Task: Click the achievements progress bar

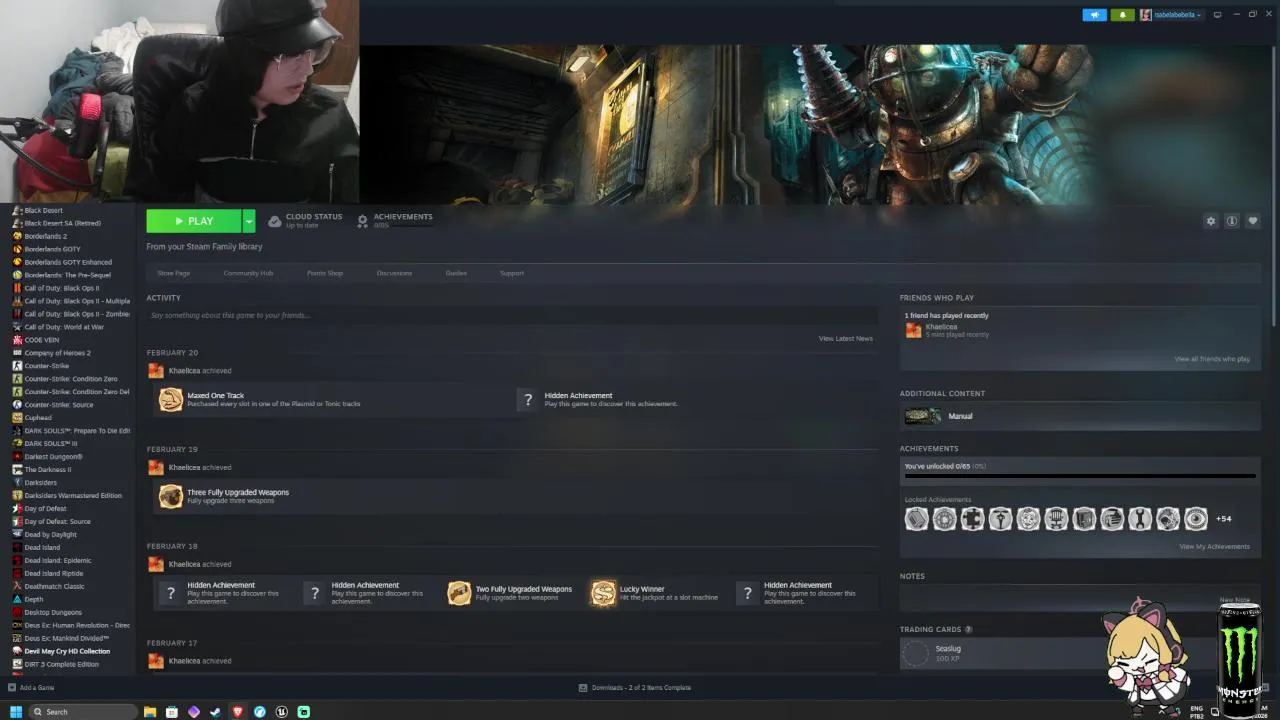Action: point(1079,477)
